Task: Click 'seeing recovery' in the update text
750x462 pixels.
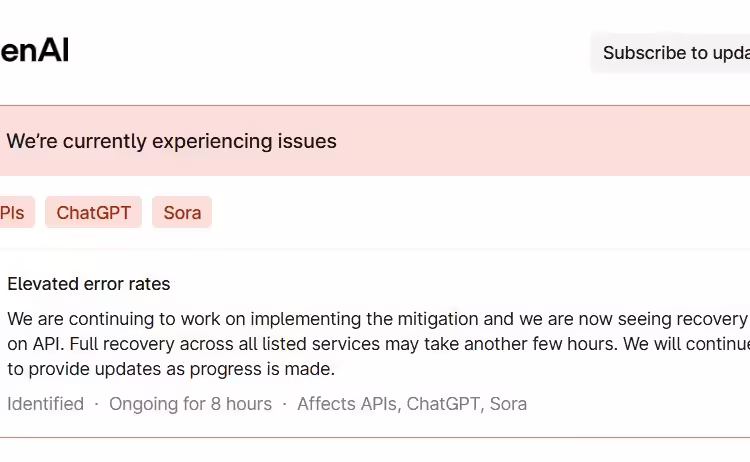Action: point(683,319)
